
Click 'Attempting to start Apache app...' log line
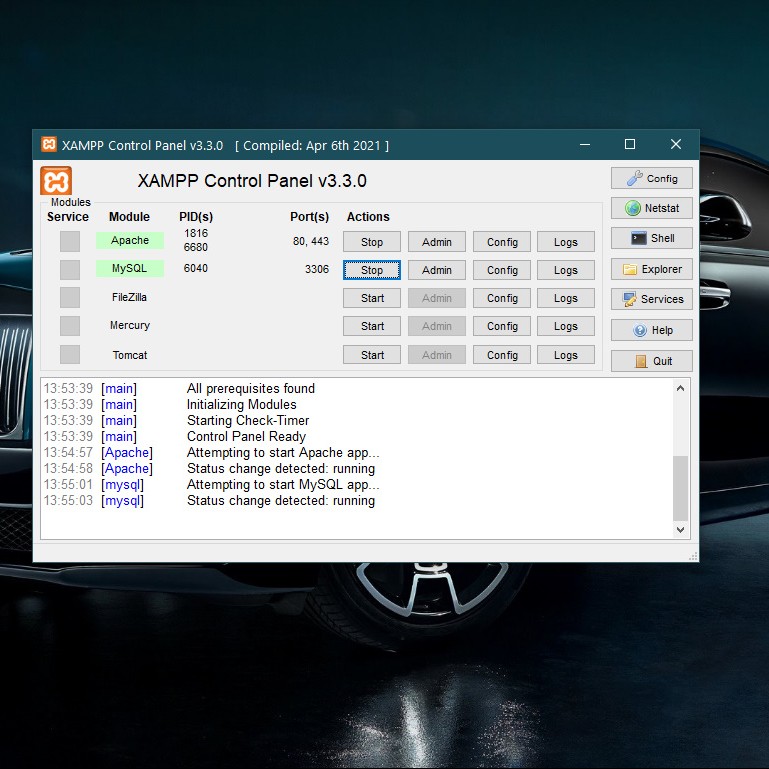tap(283, 453)
